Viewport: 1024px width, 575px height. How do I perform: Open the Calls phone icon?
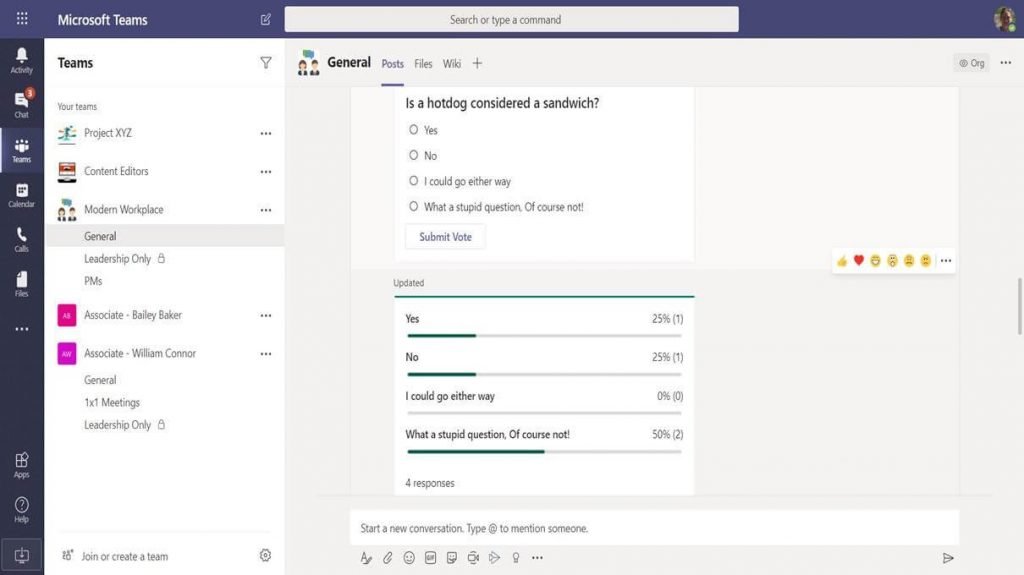pos(22,239)
